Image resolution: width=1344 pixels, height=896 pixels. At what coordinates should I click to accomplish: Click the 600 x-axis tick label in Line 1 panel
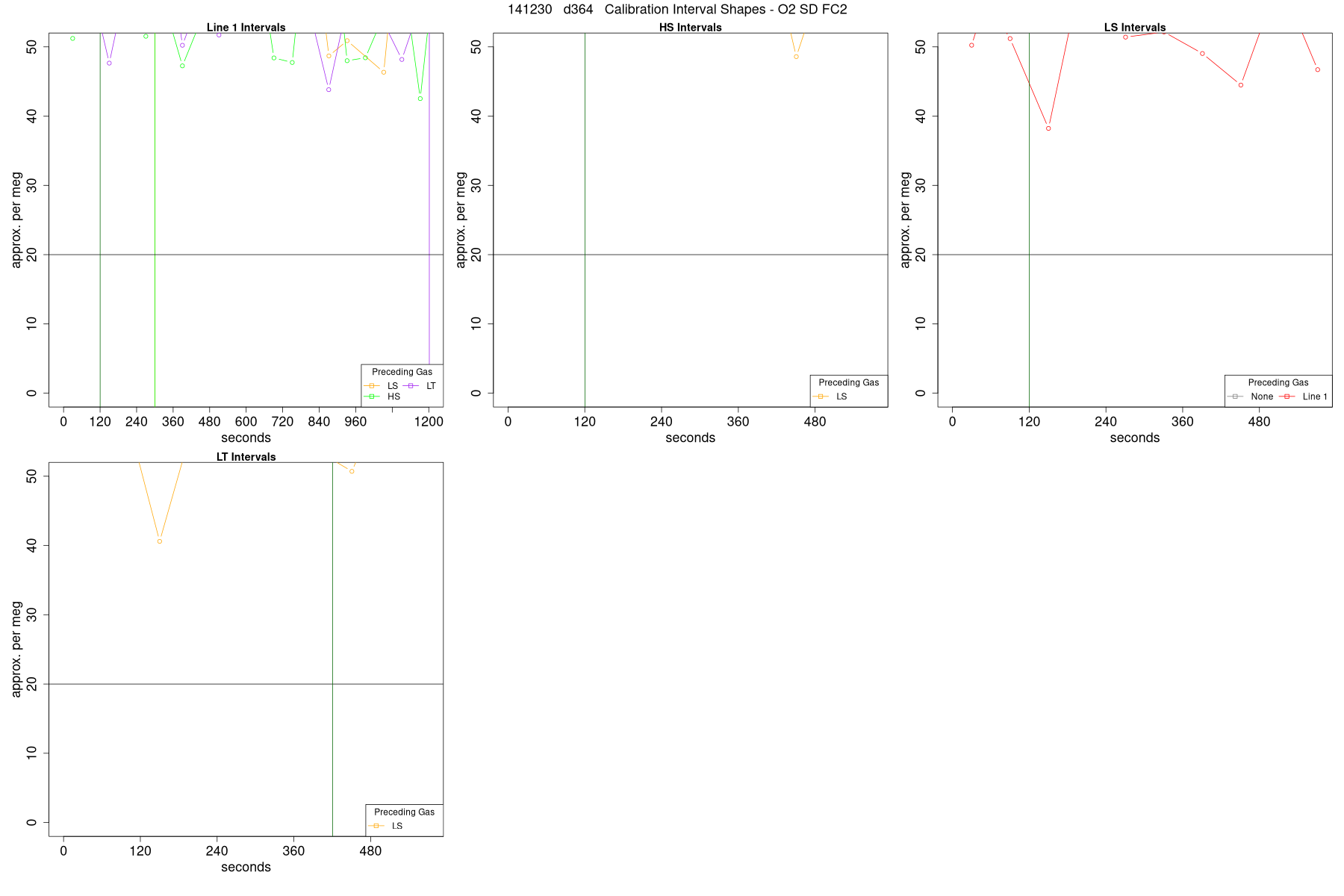click(246, 422)
